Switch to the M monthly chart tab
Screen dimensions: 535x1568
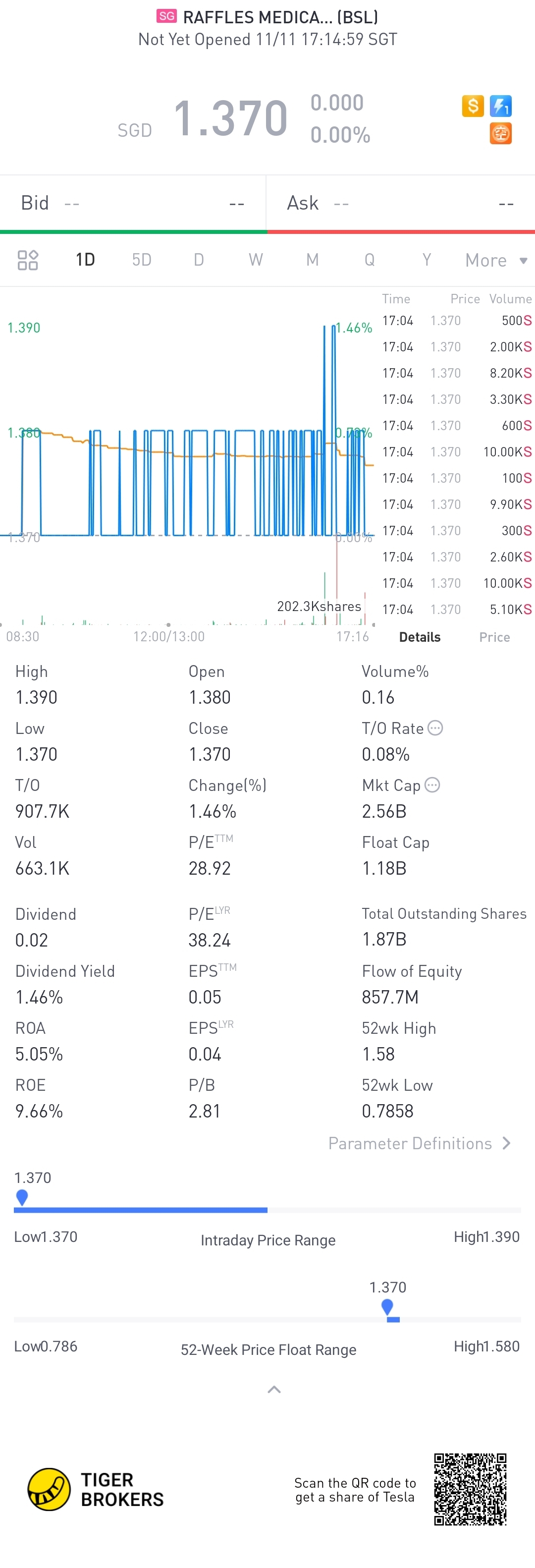(312, 260)
